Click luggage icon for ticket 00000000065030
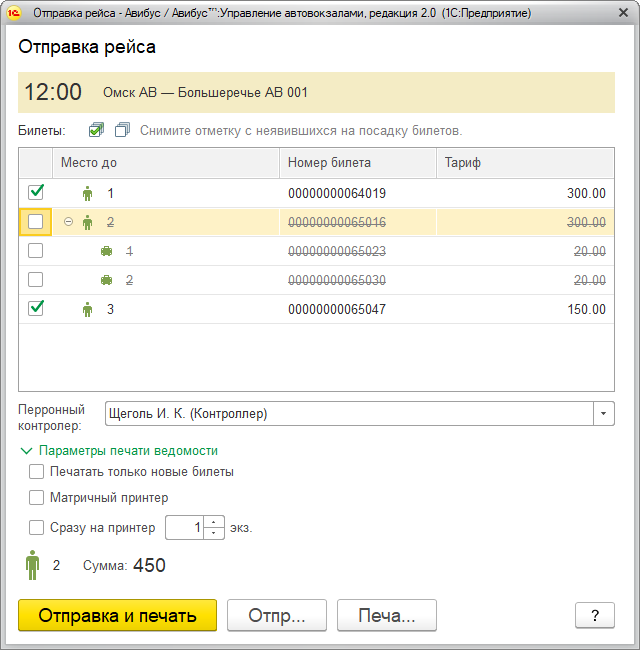This screenshot has width=640, height=650. tap(107, 281)
